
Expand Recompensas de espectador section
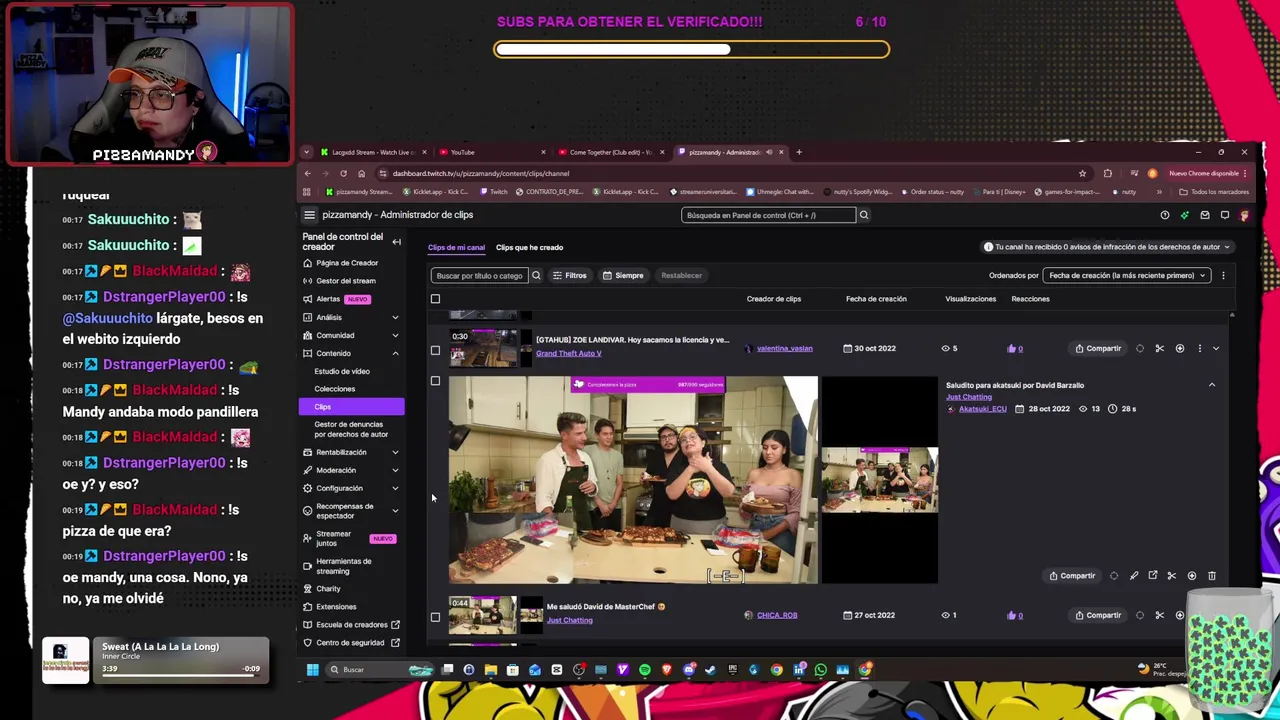(395, 510)
